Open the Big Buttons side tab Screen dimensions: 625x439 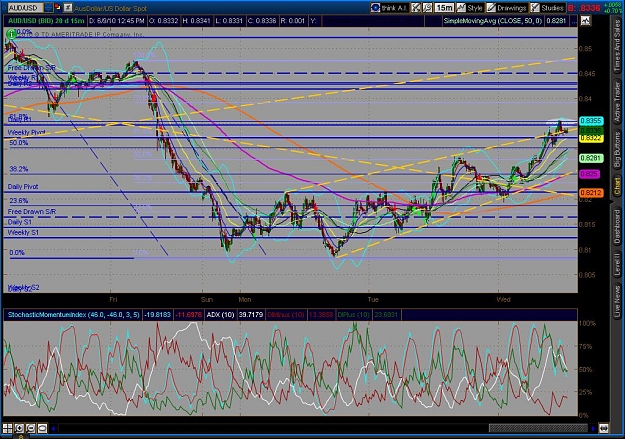[x=617, y=150]
